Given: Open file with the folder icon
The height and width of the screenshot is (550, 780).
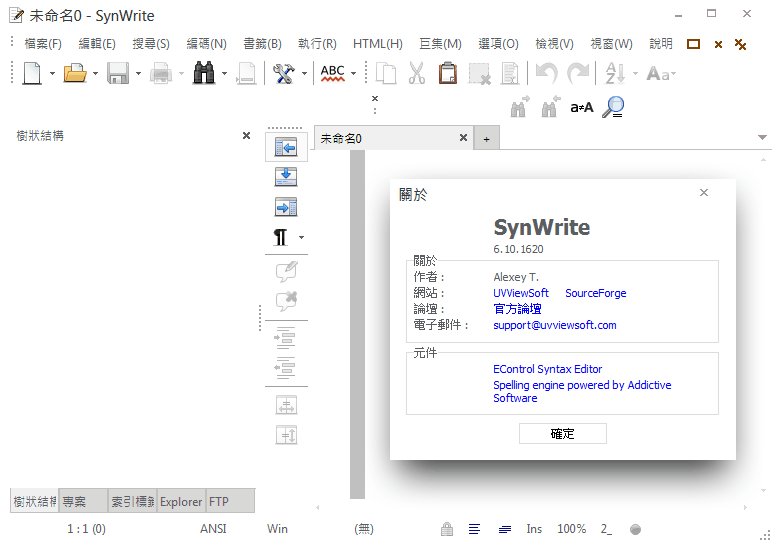Looking at the screenshot, I should tap(75, 74).
